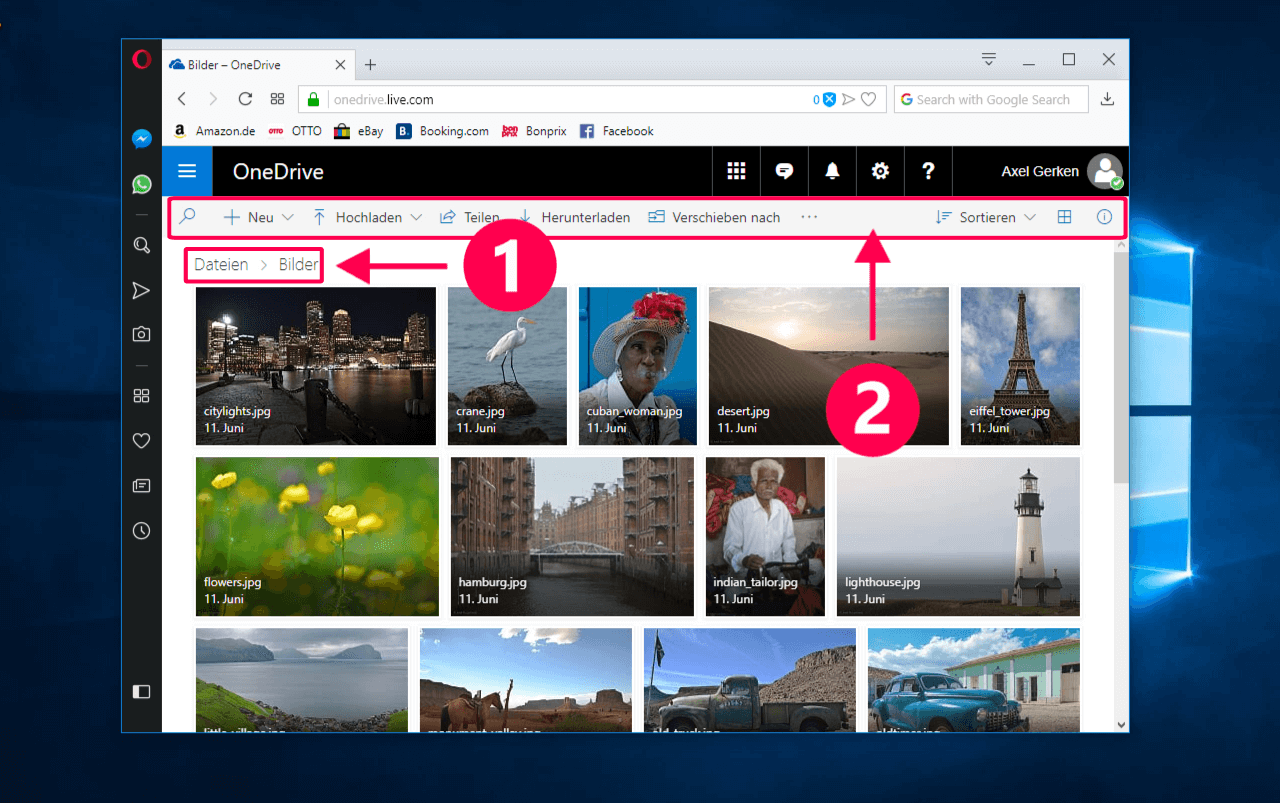
Task: Open the tab menu icon in the title bar
Action: click(989, 59)
